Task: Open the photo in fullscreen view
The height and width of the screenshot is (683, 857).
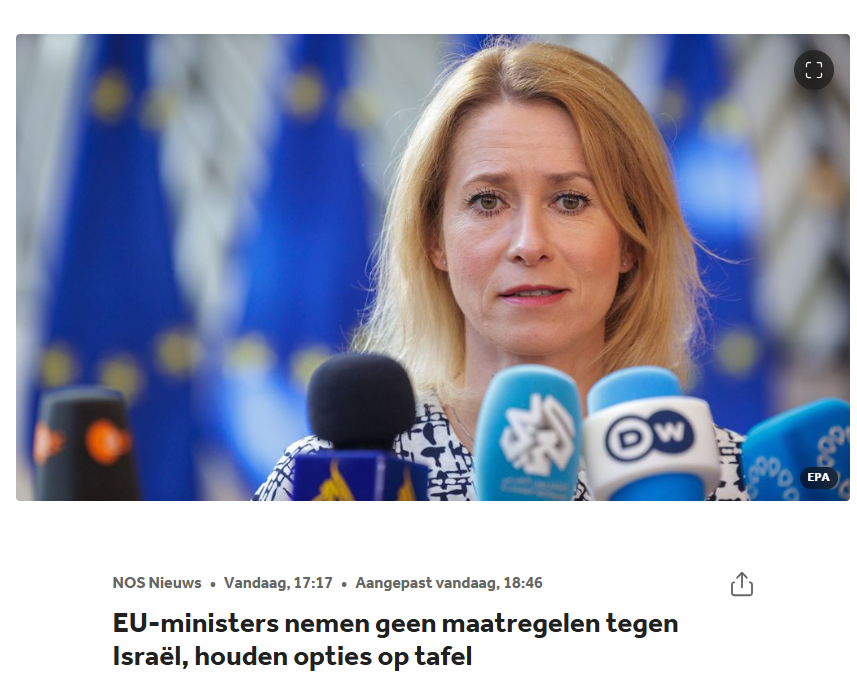Action: click(x=813, y=70)
